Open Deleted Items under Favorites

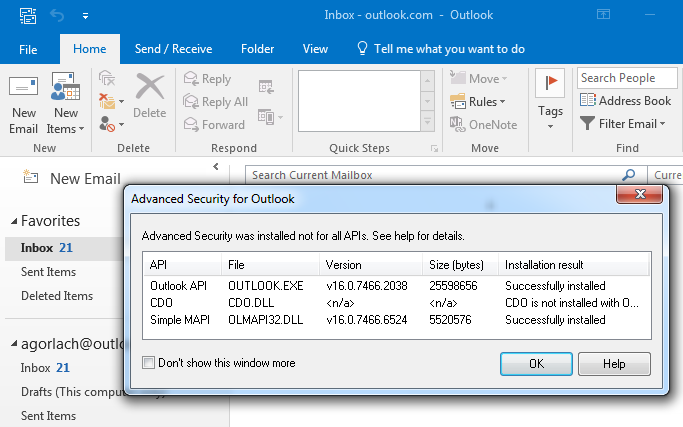(x=57, y=296)
